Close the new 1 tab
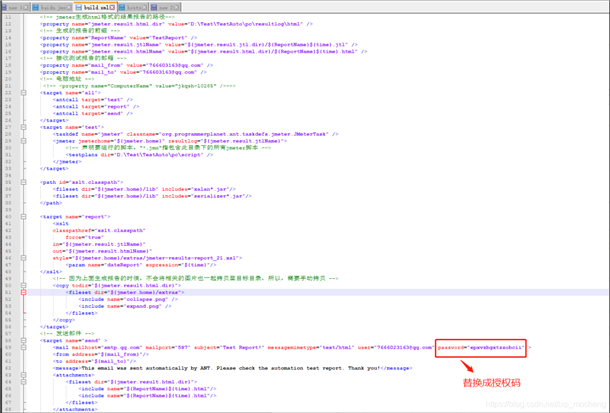The height and width of the screenshot is (413, 610). click(x=26, y=7)
